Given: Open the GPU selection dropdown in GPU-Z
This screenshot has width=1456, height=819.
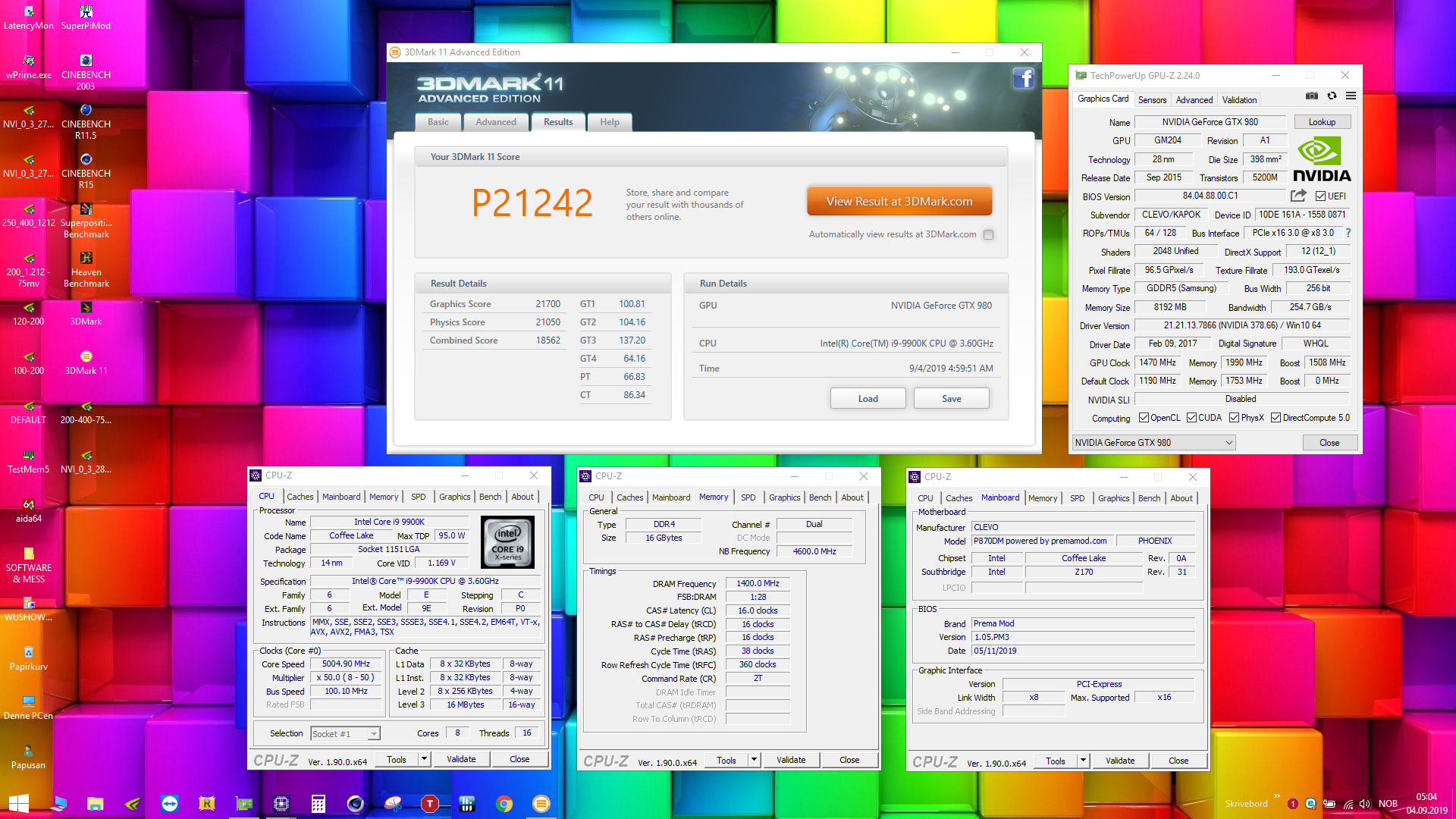Looking at the screenshot, I should pos(1153,443).
